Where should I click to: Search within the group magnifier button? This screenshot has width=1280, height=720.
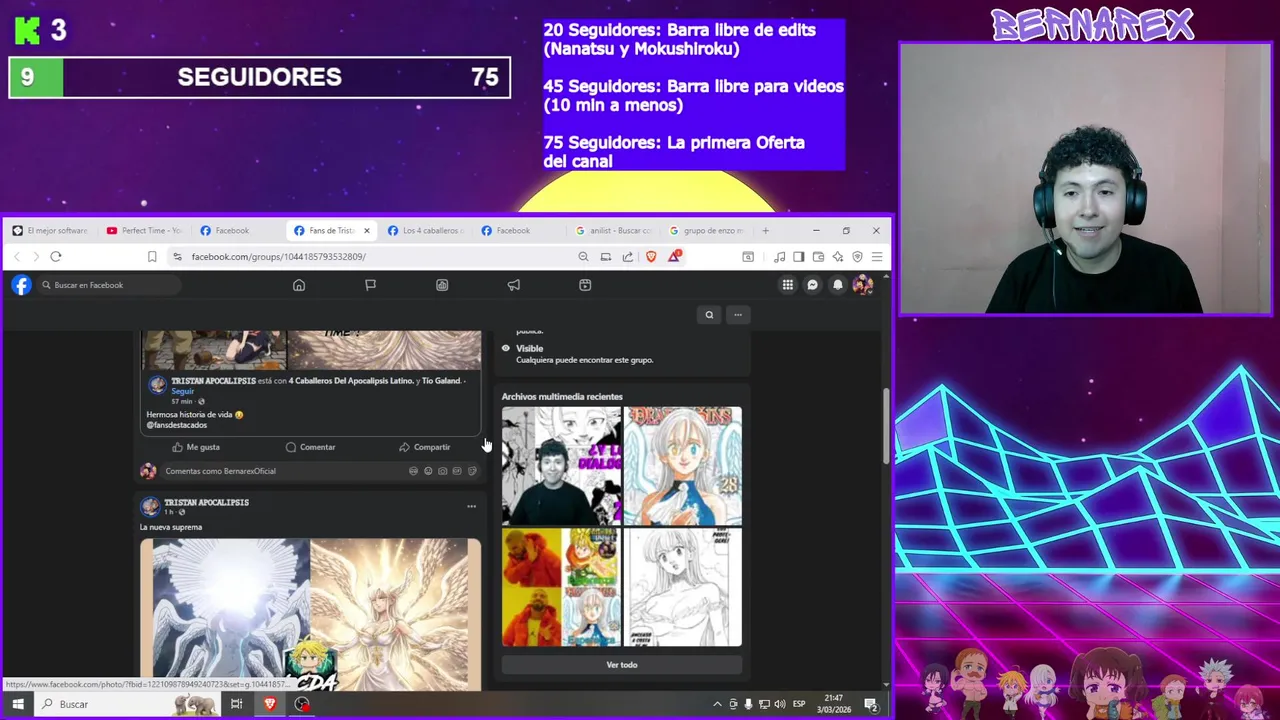[709, 315]
